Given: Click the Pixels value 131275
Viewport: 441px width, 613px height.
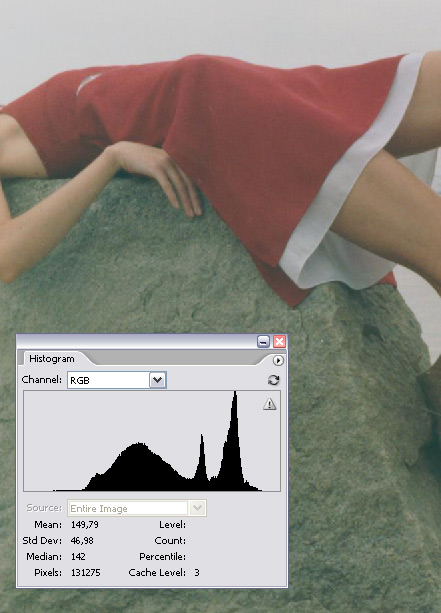Looking at the screenshot, I should pyautogui.click(x=86, y=572).
